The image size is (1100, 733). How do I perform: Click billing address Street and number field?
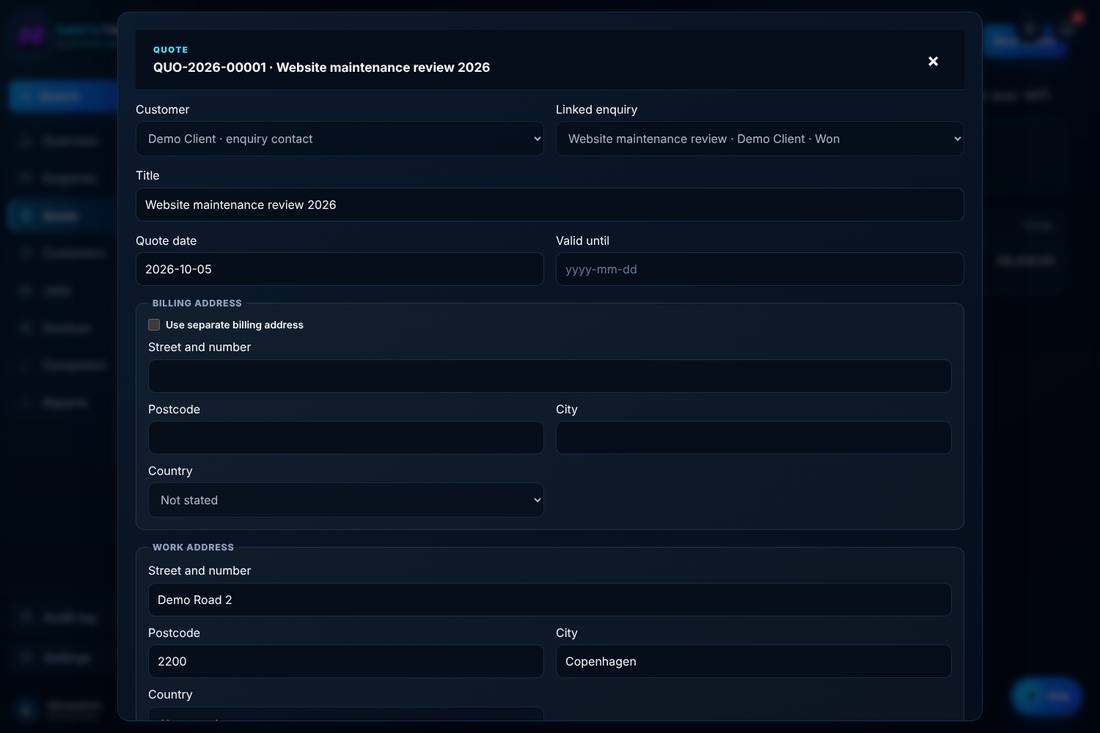(x=549, y=376)
